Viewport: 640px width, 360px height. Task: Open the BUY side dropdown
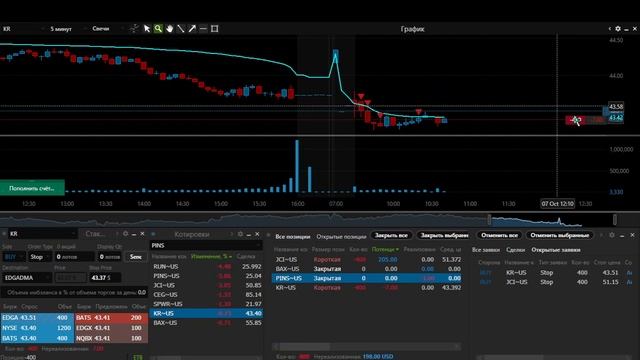(13, 257)
